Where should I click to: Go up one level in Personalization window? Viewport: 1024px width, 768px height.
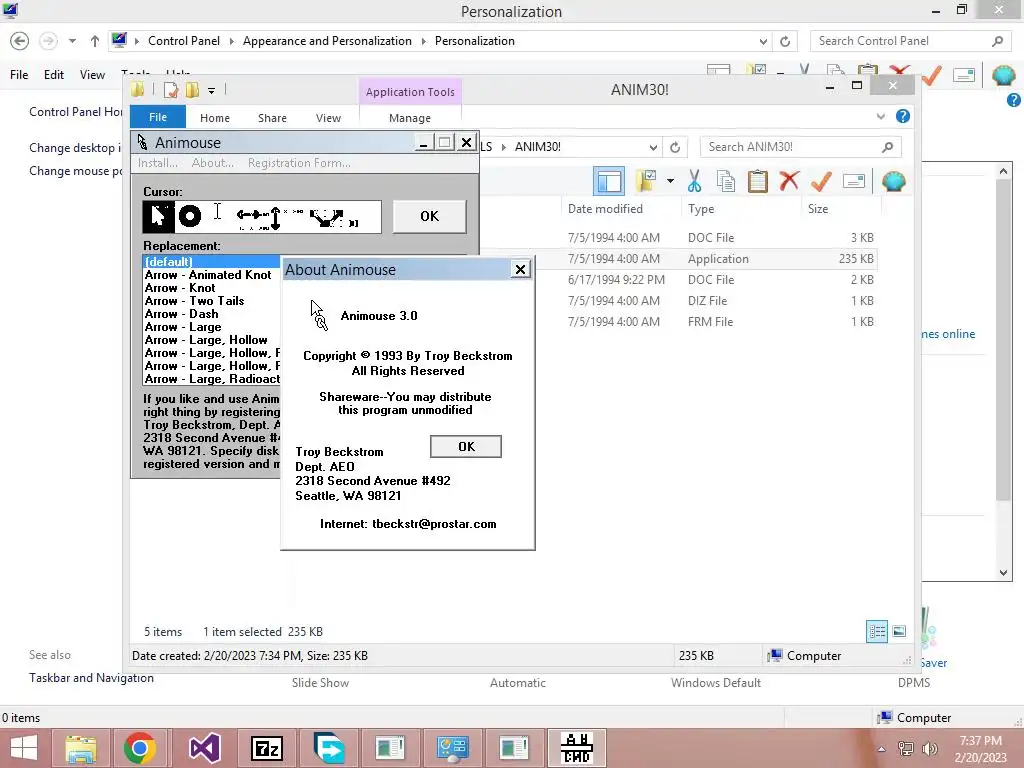pyautogui.click(x=95, y=41)
